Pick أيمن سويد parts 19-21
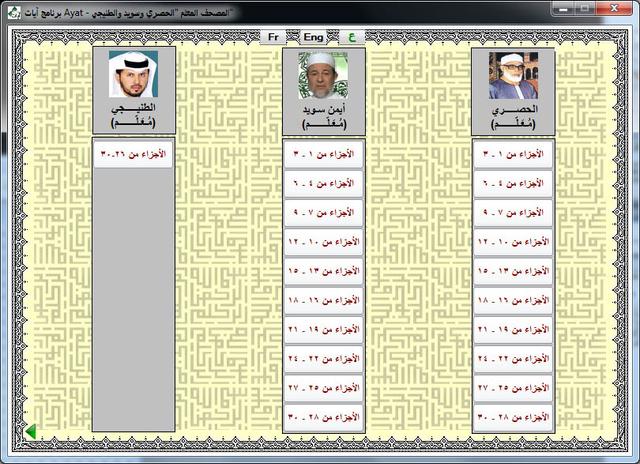Image resolution: width=640 pixels, height=464 pixels. coord(324,329)
